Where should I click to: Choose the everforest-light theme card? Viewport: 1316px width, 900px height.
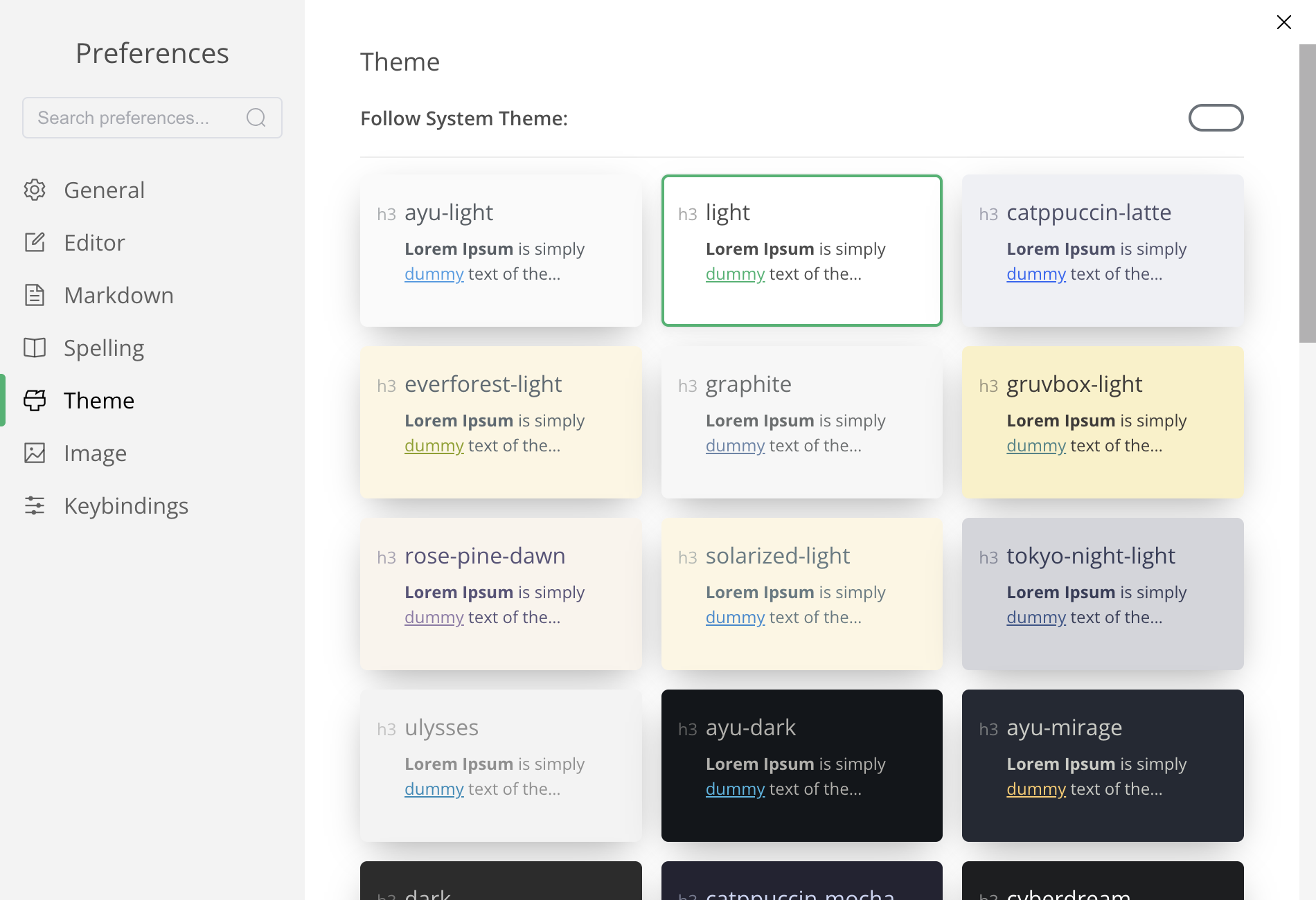[501, 422]
